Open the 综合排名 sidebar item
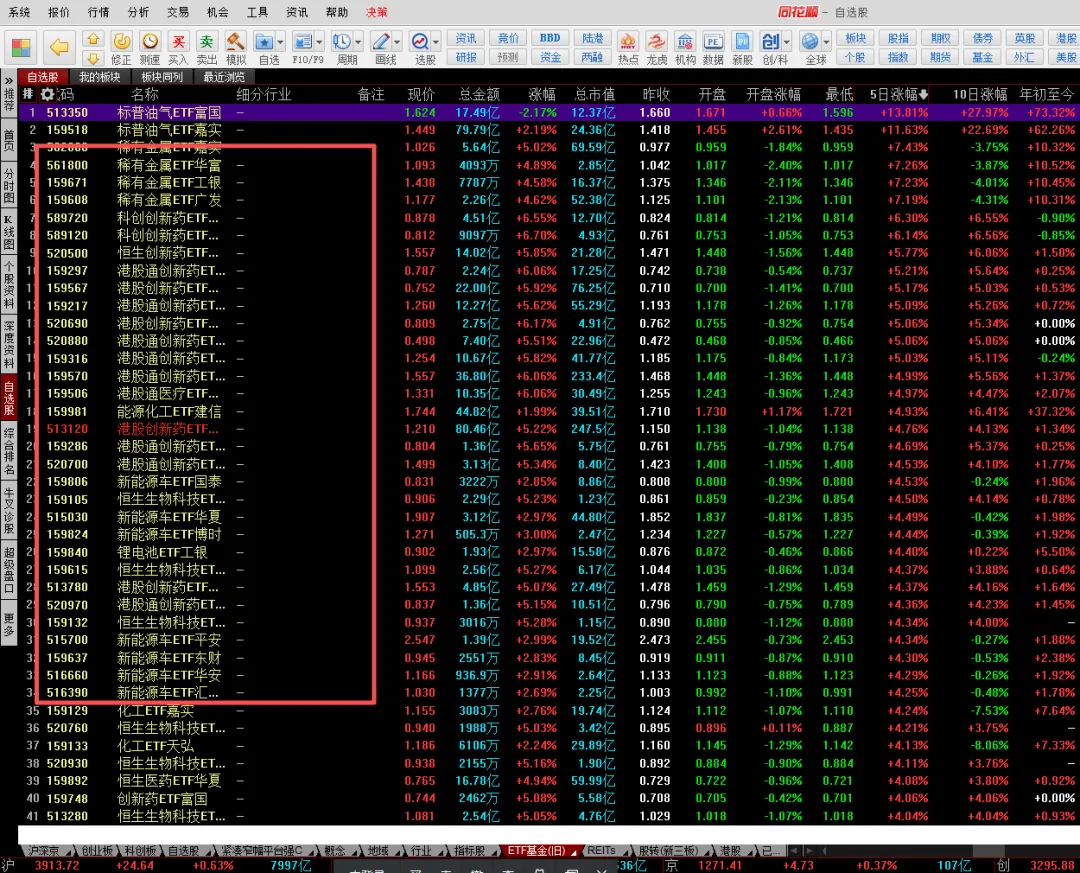This screenshot has width=1080, height=873. 8,452
